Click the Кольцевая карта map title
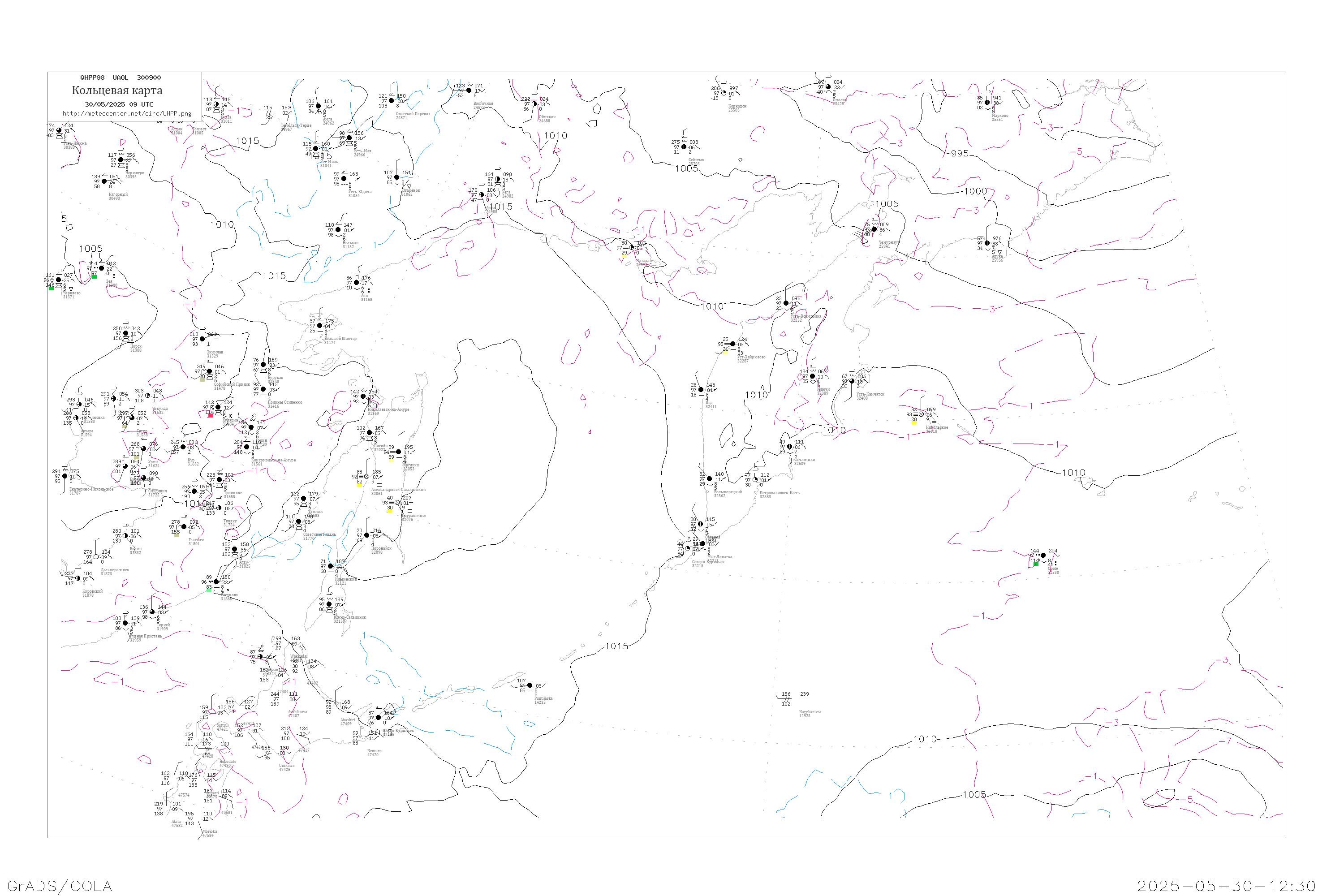The width and height of the screenshot is (1344, 896). tap(117, 90)
